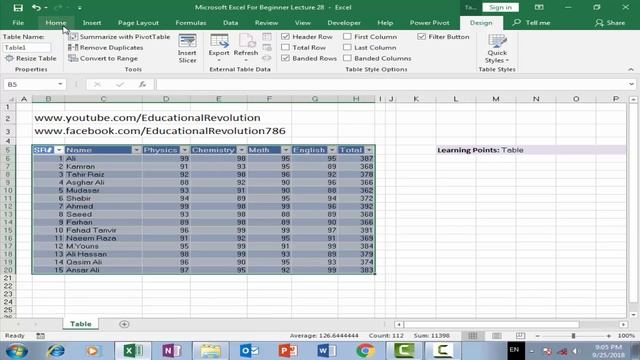640x360 pixels.
Task: Enable First Column checkbox
Action: point(347,37)
